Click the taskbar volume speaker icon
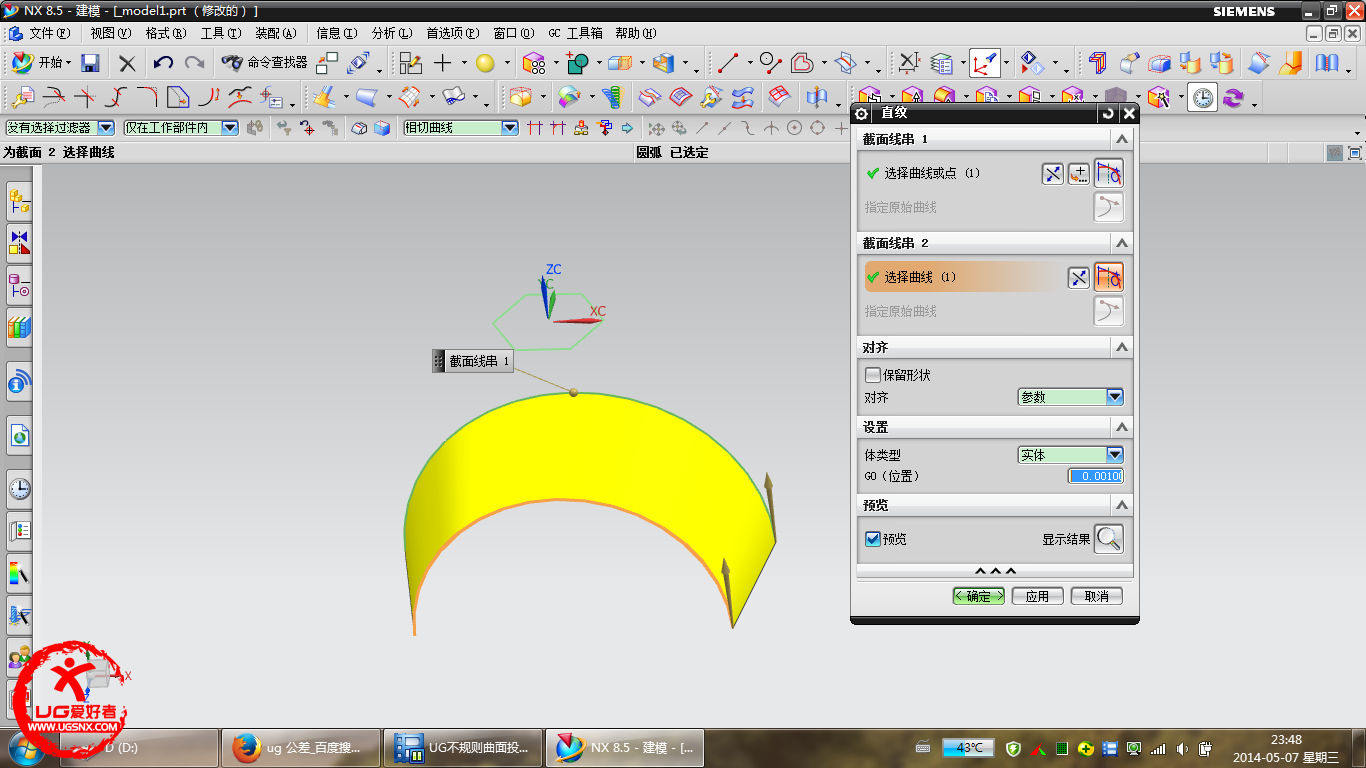This screenshot has width=1366, height=768. 1182,748
